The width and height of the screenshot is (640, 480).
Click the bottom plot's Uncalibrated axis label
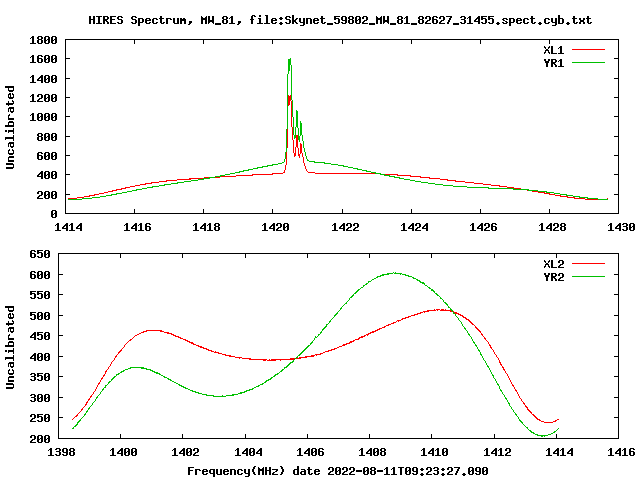(x=10, y=347)
